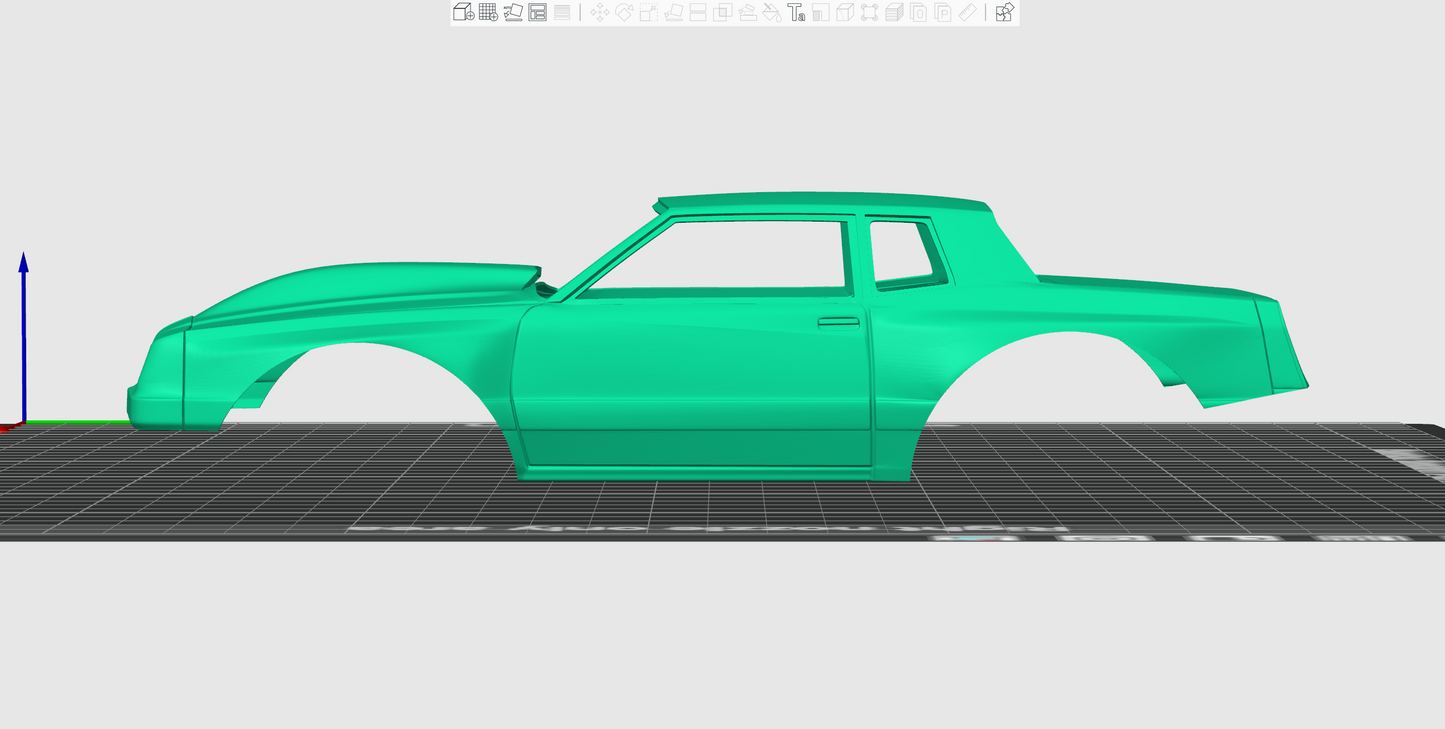Screen dimensions: 1445x729
Task: Click the Auto orient icon
Action: tap(513, 12)
